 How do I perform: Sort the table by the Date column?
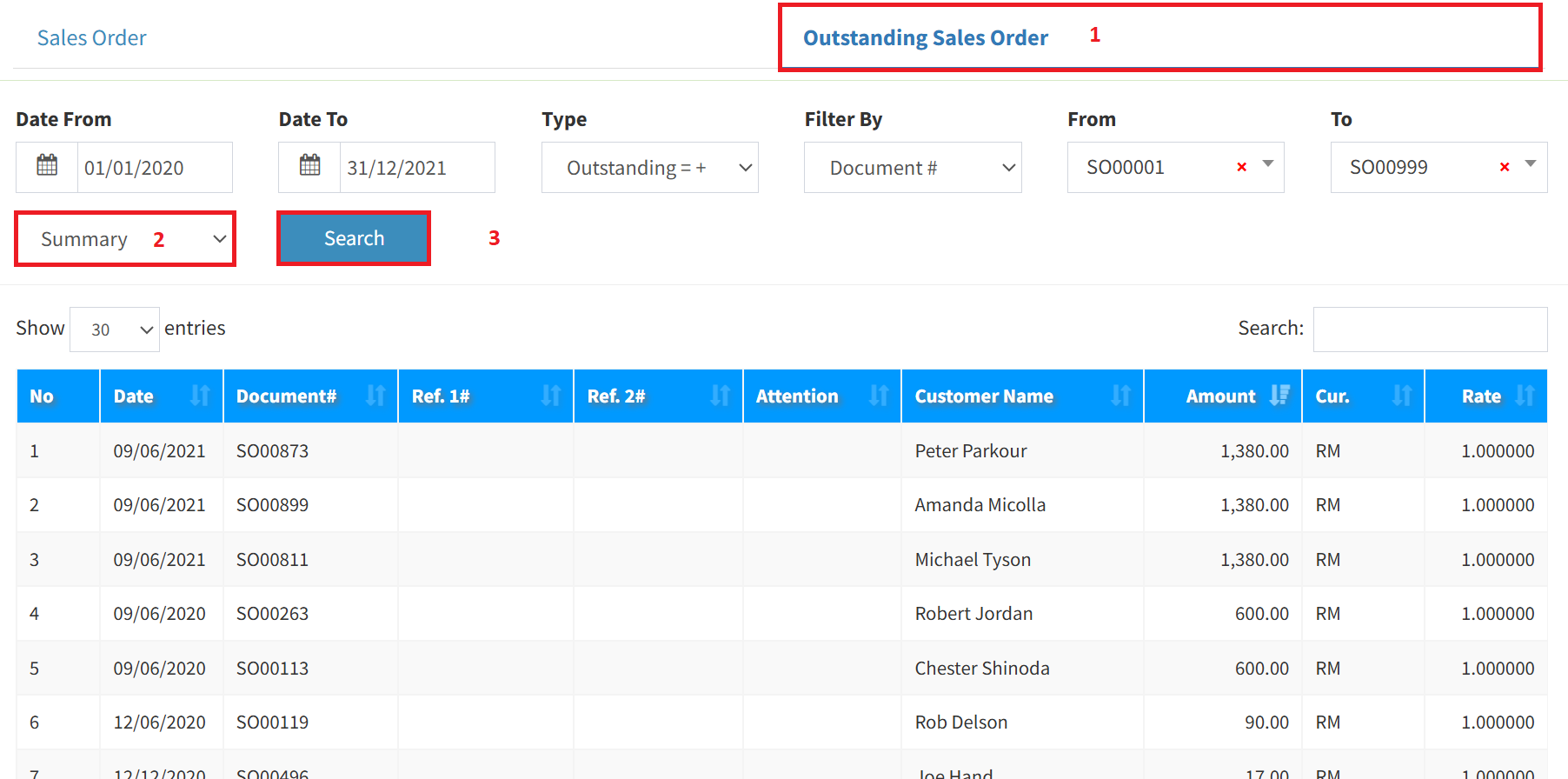pos(162,396)
